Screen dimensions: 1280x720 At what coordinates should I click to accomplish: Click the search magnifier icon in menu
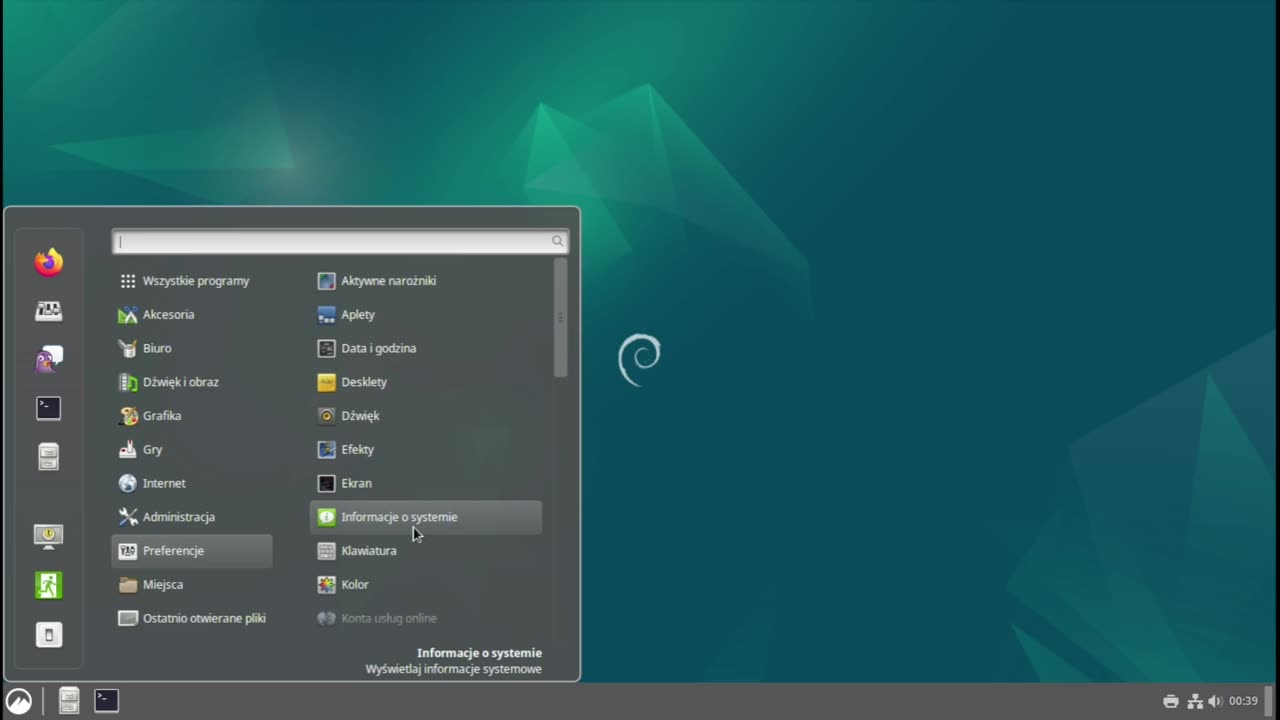coord(558,241)
